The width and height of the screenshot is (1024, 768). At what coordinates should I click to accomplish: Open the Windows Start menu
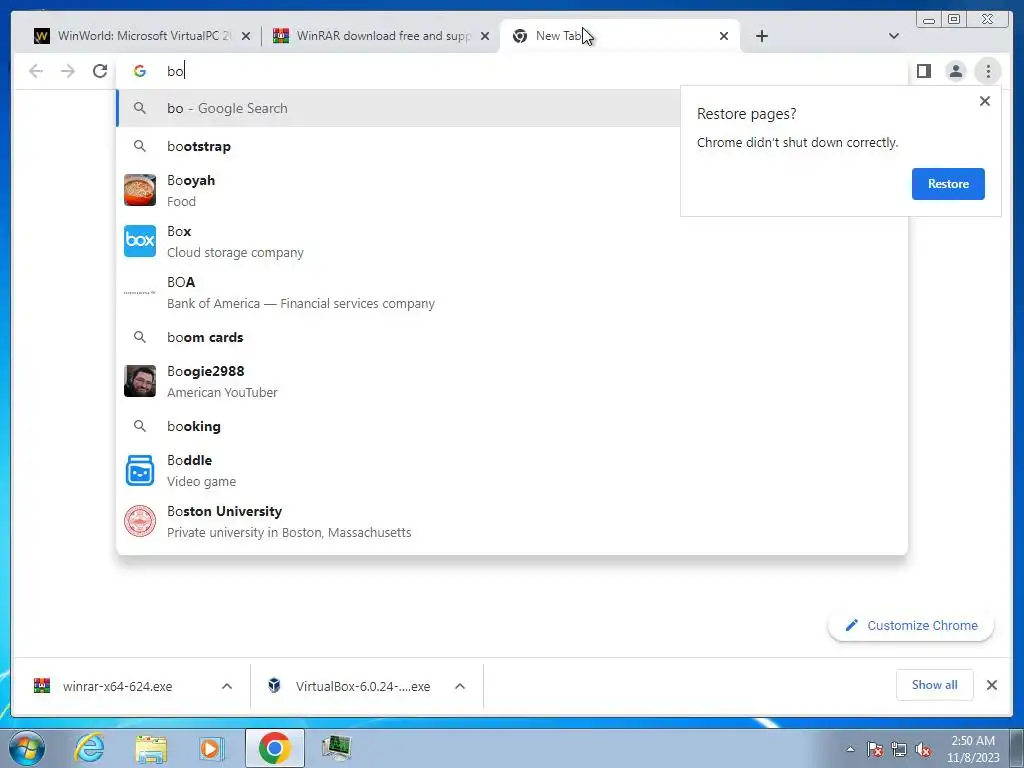27,748
